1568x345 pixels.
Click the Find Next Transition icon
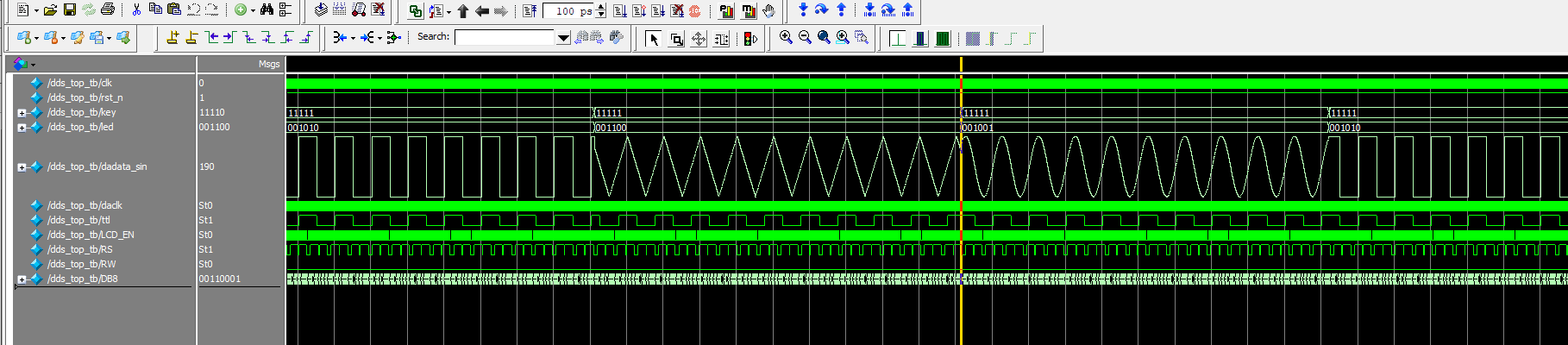[x=230, y=37]
